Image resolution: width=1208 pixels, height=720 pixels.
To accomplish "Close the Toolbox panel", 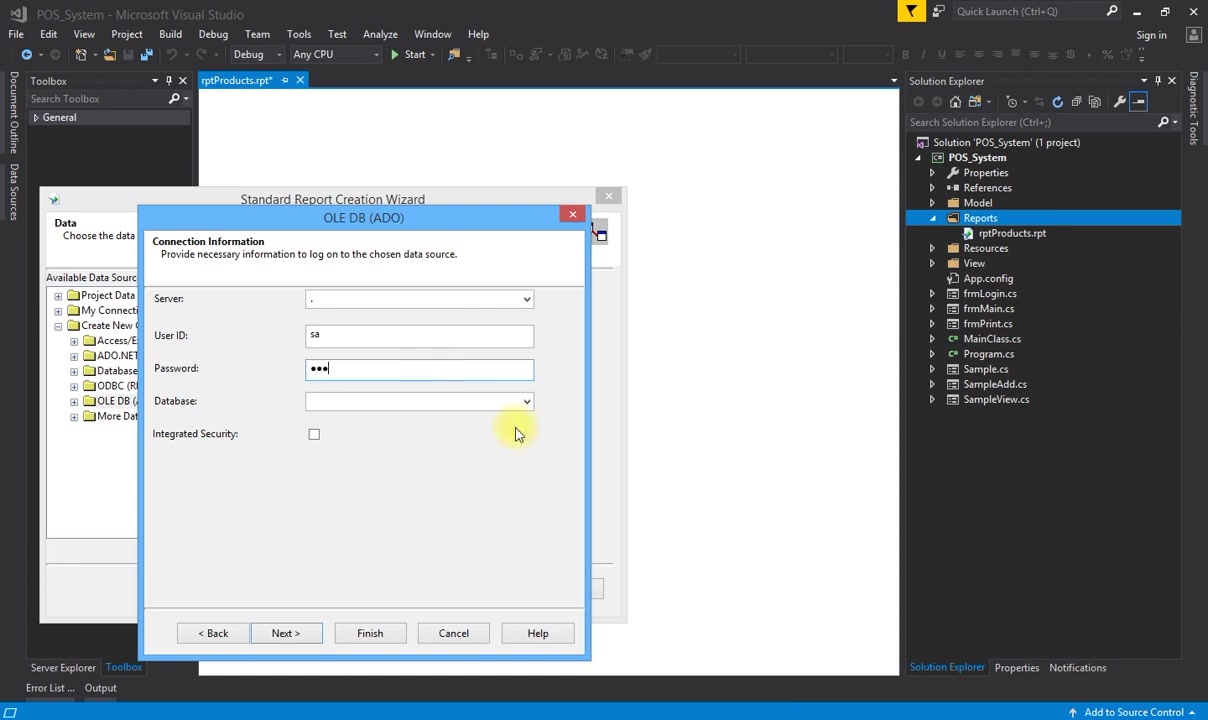I will [x=182, y=81].
